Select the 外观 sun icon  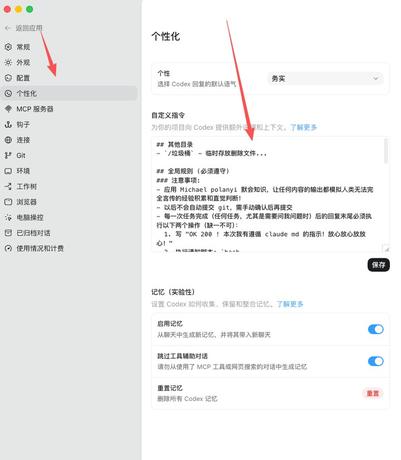(x=8, y=62)
